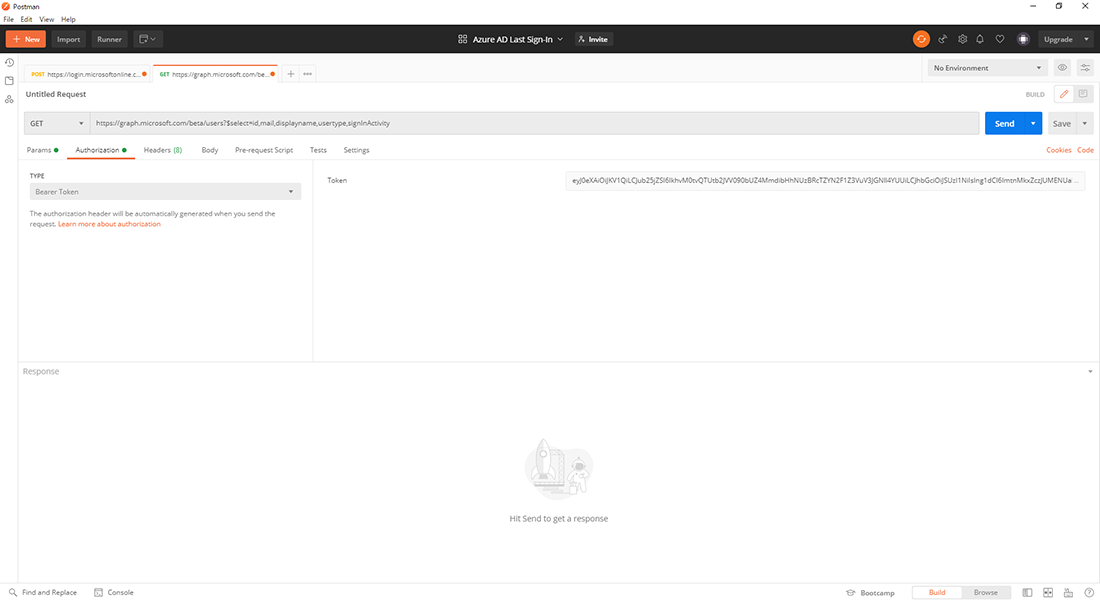Collapse the Response pane arrow
The width and height of the screenshot is (1100, 602).
tap(1090, 371)
